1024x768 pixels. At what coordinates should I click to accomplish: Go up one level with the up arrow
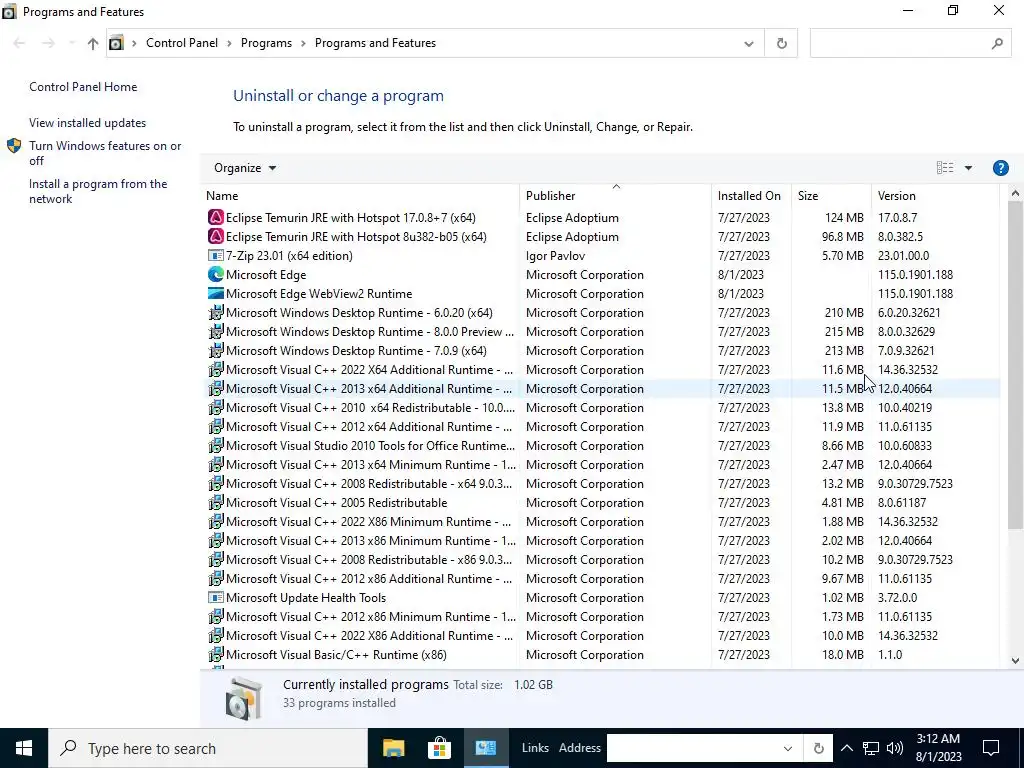click(93, 43)
